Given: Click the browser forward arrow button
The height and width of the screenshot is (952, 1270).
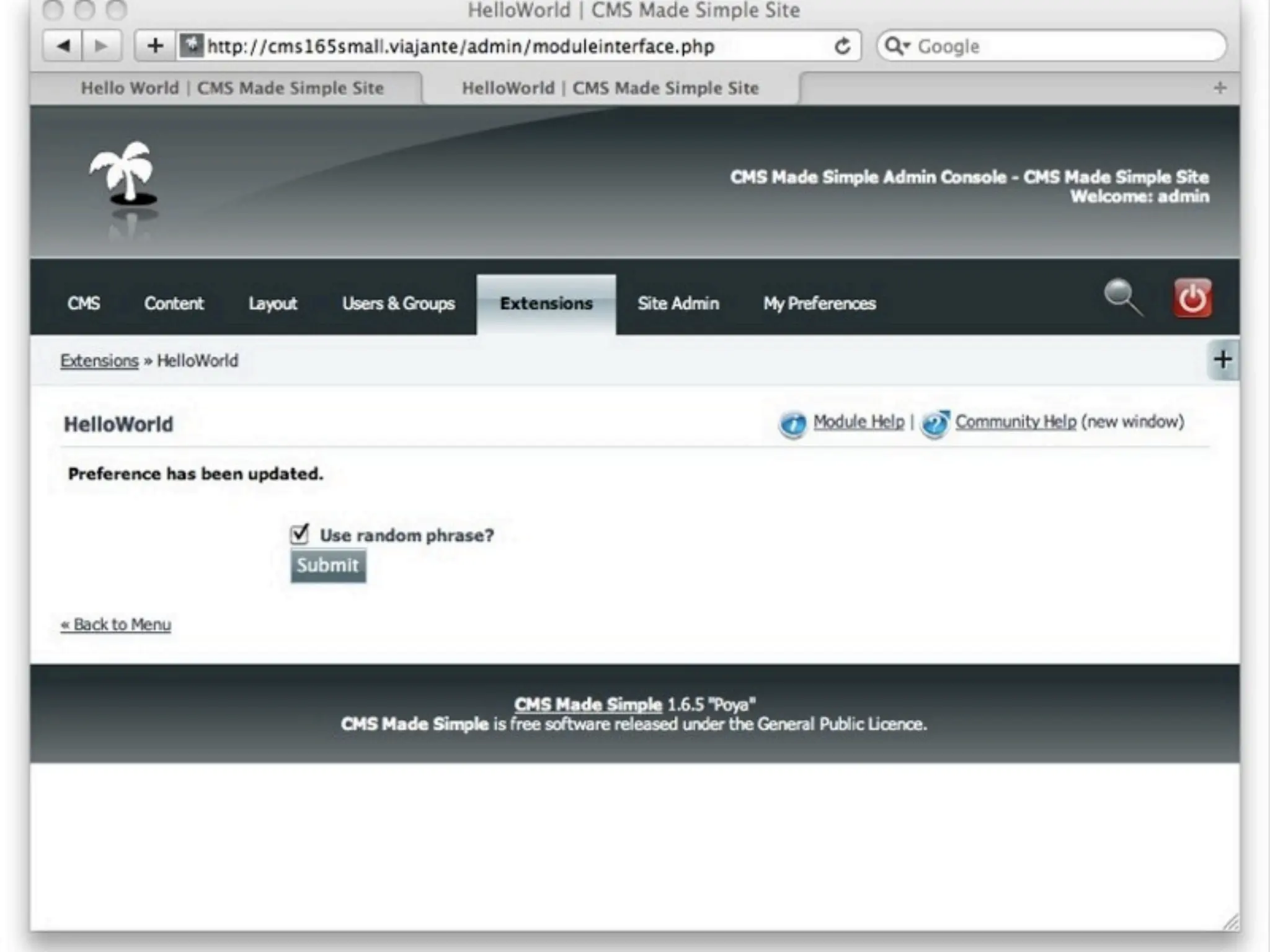Looking at the screenshot, I should (101, 46).
